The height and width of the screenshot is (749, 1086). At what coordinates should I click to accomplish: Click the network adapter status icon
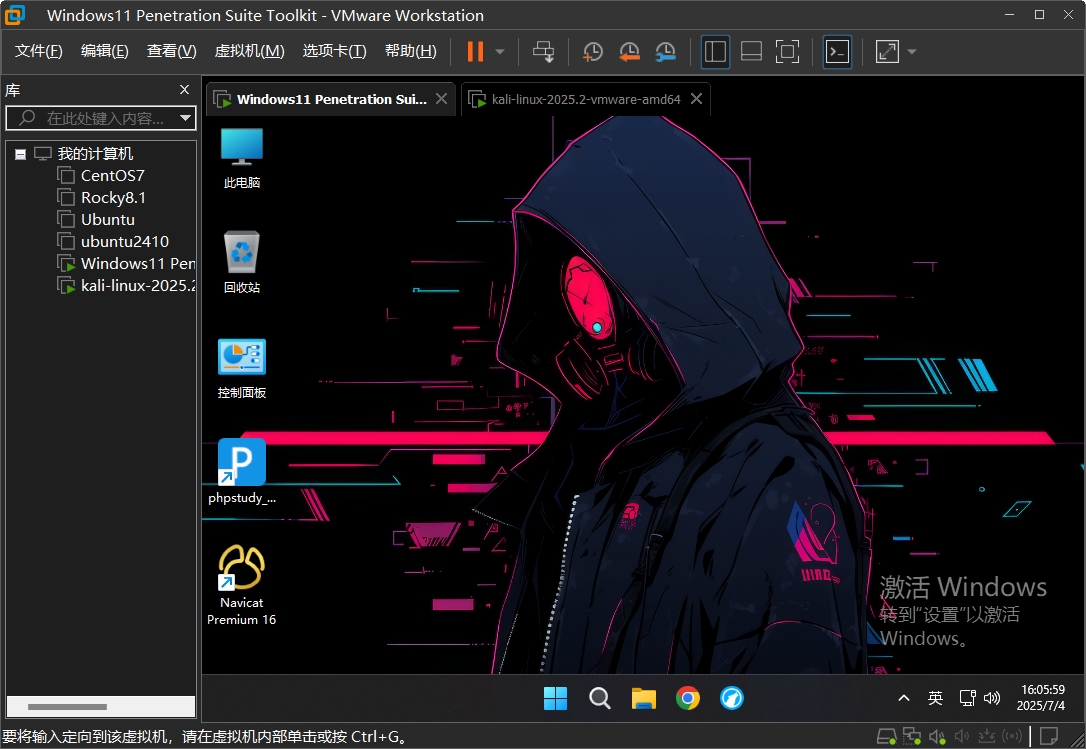coord(911,737)
